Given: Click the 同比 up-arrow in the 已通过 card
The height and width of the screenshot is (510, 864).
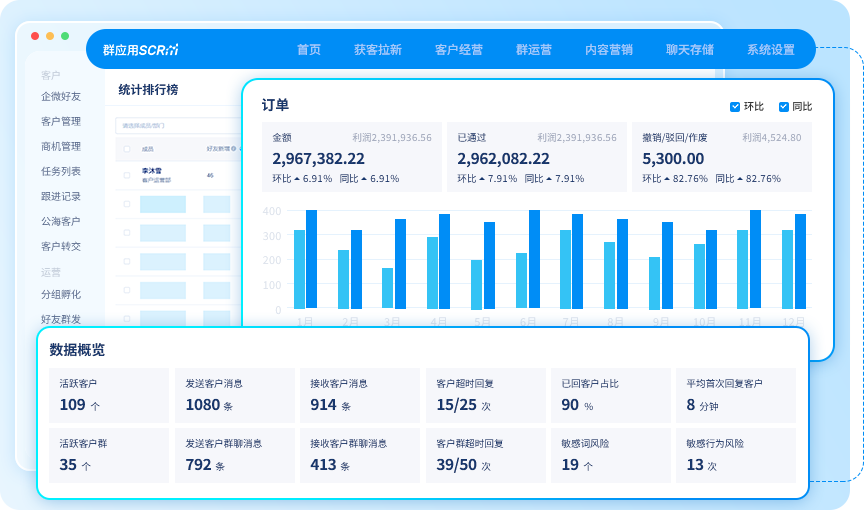Looking at the screenshot, I should 549,179.
